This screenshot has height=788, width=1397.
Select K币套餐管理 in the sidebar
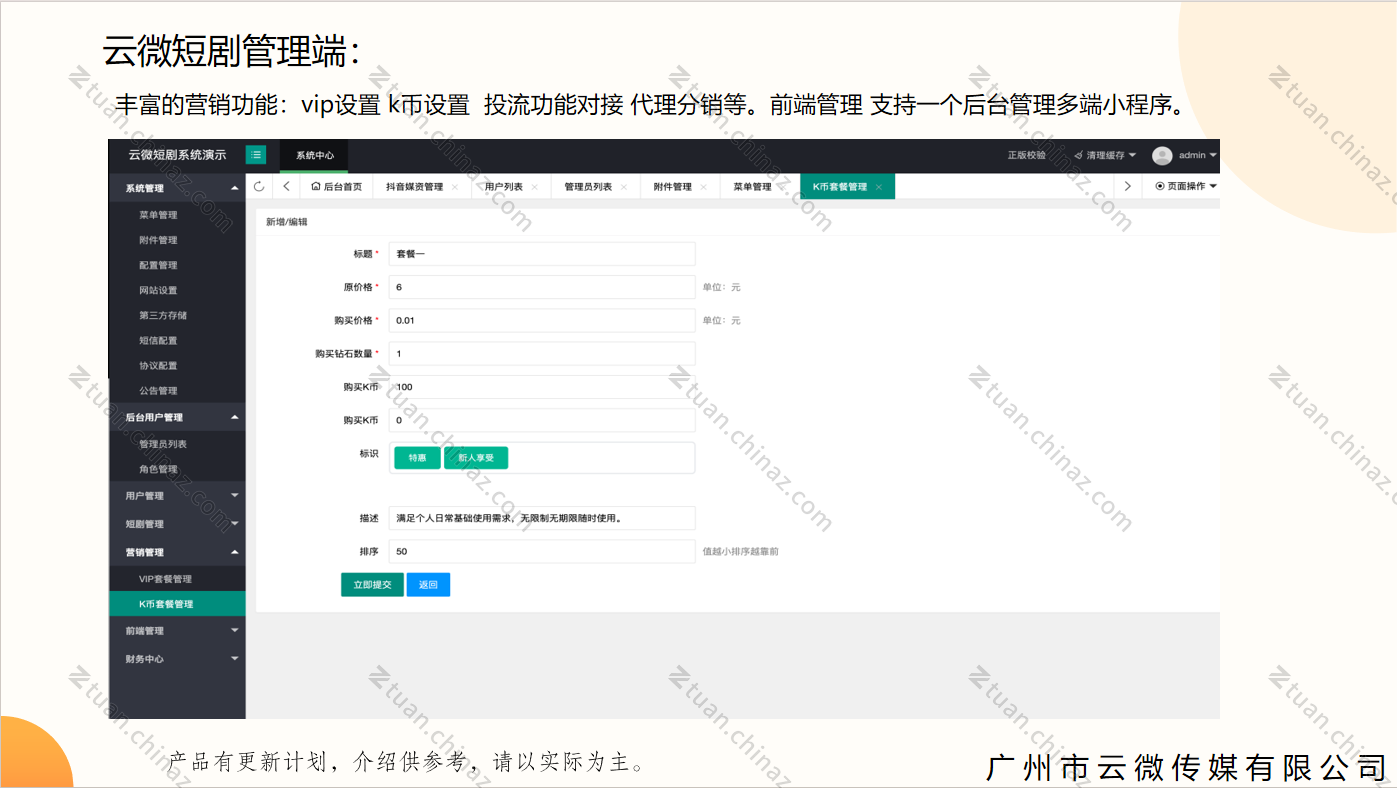coord(177,604)
